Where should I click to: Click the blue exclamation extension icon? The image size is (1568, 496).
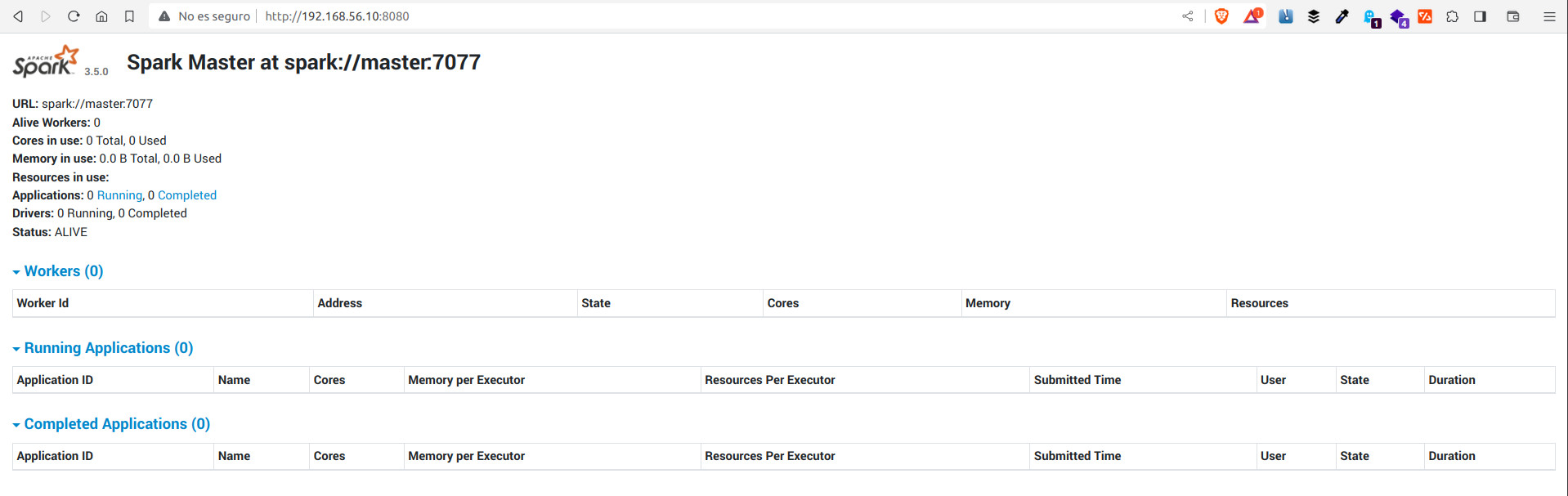click(x=1285, y=16)
